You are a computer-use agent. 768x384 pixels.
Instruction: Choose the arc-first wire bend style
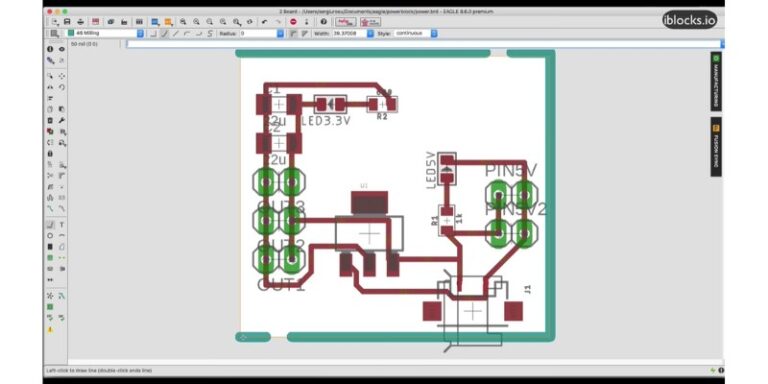(187, 33)
